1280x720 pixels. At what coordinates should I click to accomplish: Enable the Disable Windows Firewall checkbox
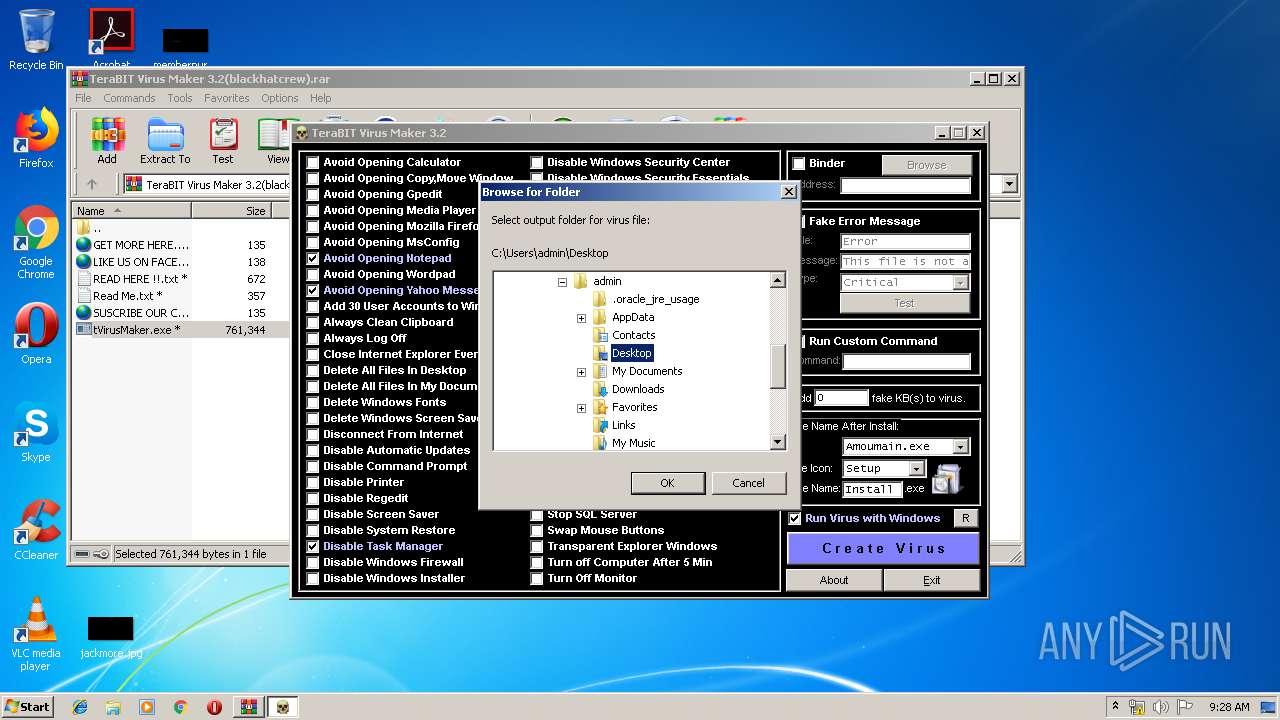pos(314,562)
